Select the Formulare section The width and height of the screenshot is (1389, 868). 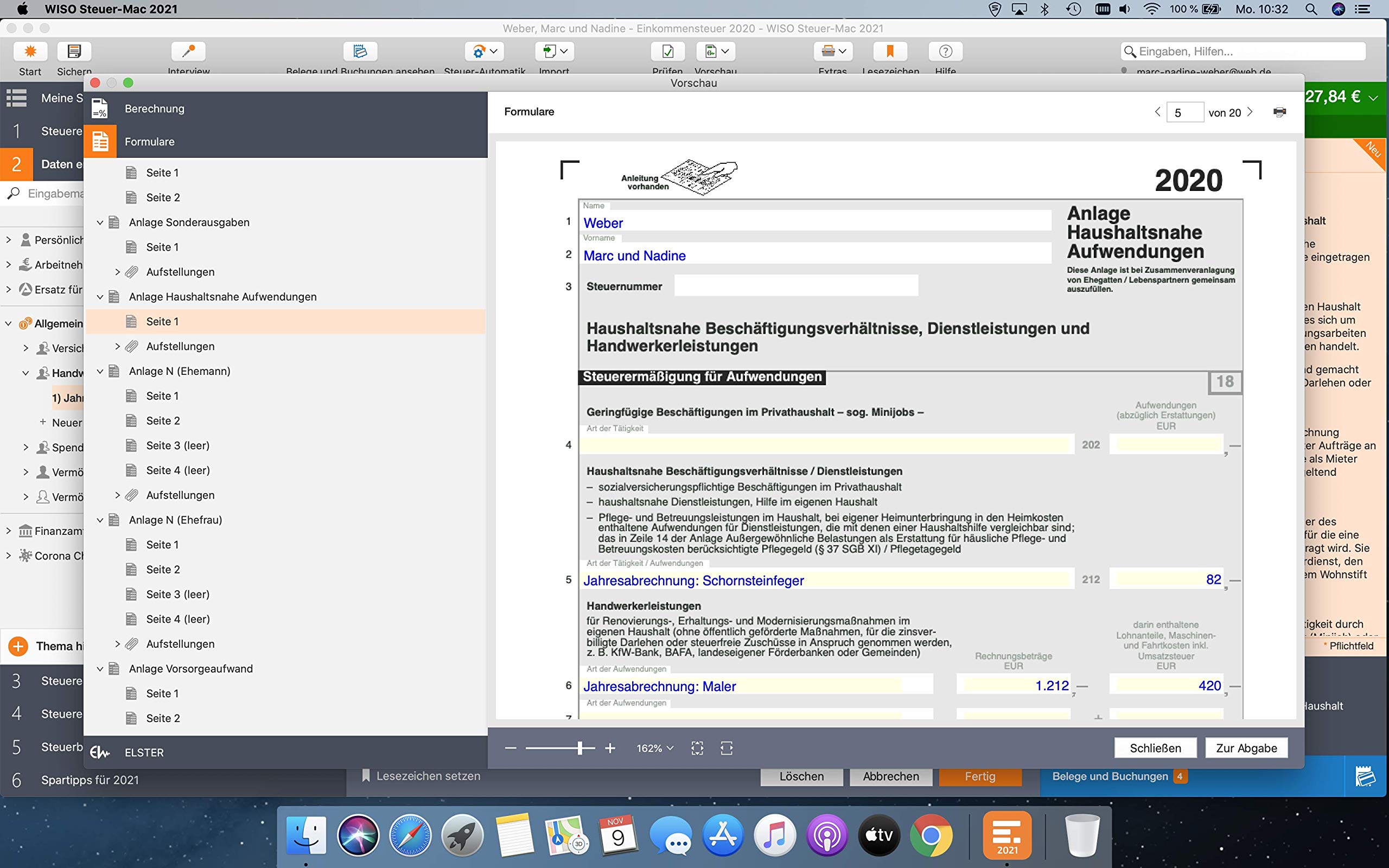(286, 141)
